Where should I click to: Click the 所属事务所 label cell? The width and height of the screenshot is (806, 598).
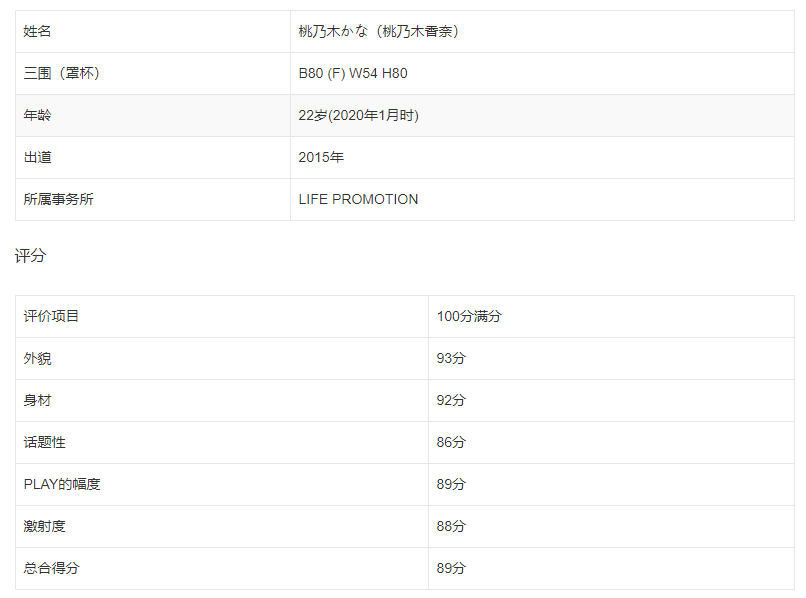pos(59,199)
